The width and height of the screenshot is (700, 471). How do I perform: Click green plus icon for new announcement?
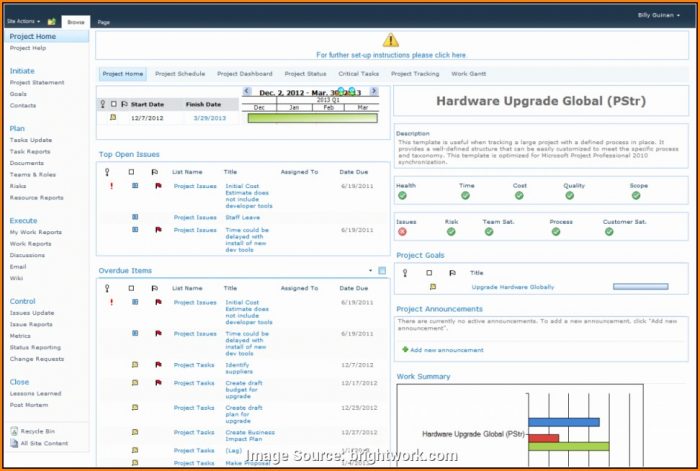[404, 349]
